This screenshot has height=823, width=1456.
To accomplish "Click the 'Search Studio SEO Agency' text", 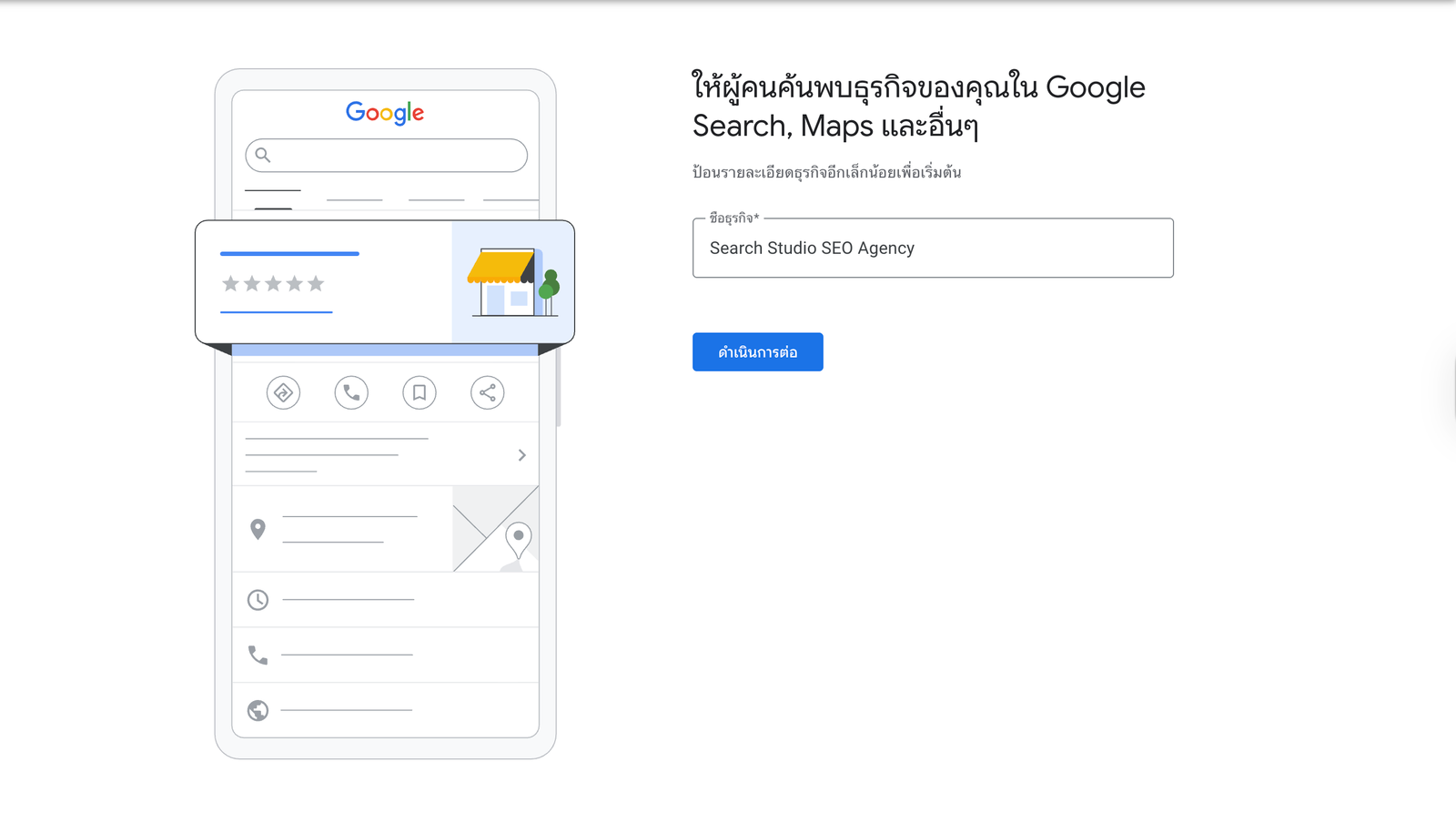I will [812, 249].
